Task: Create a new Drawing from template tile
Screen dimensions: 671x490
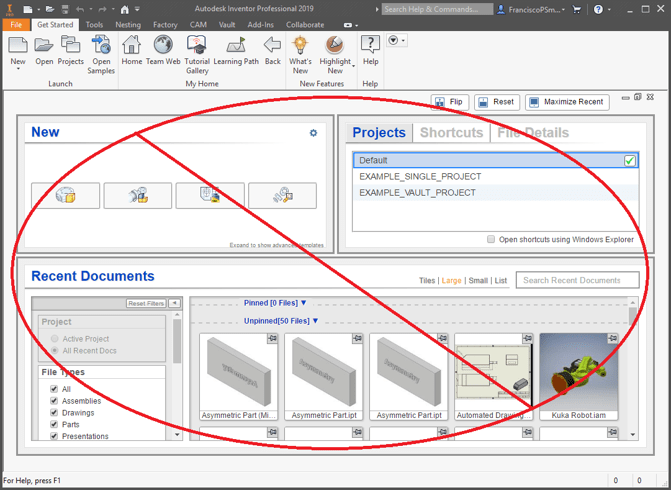Action: 210,196
